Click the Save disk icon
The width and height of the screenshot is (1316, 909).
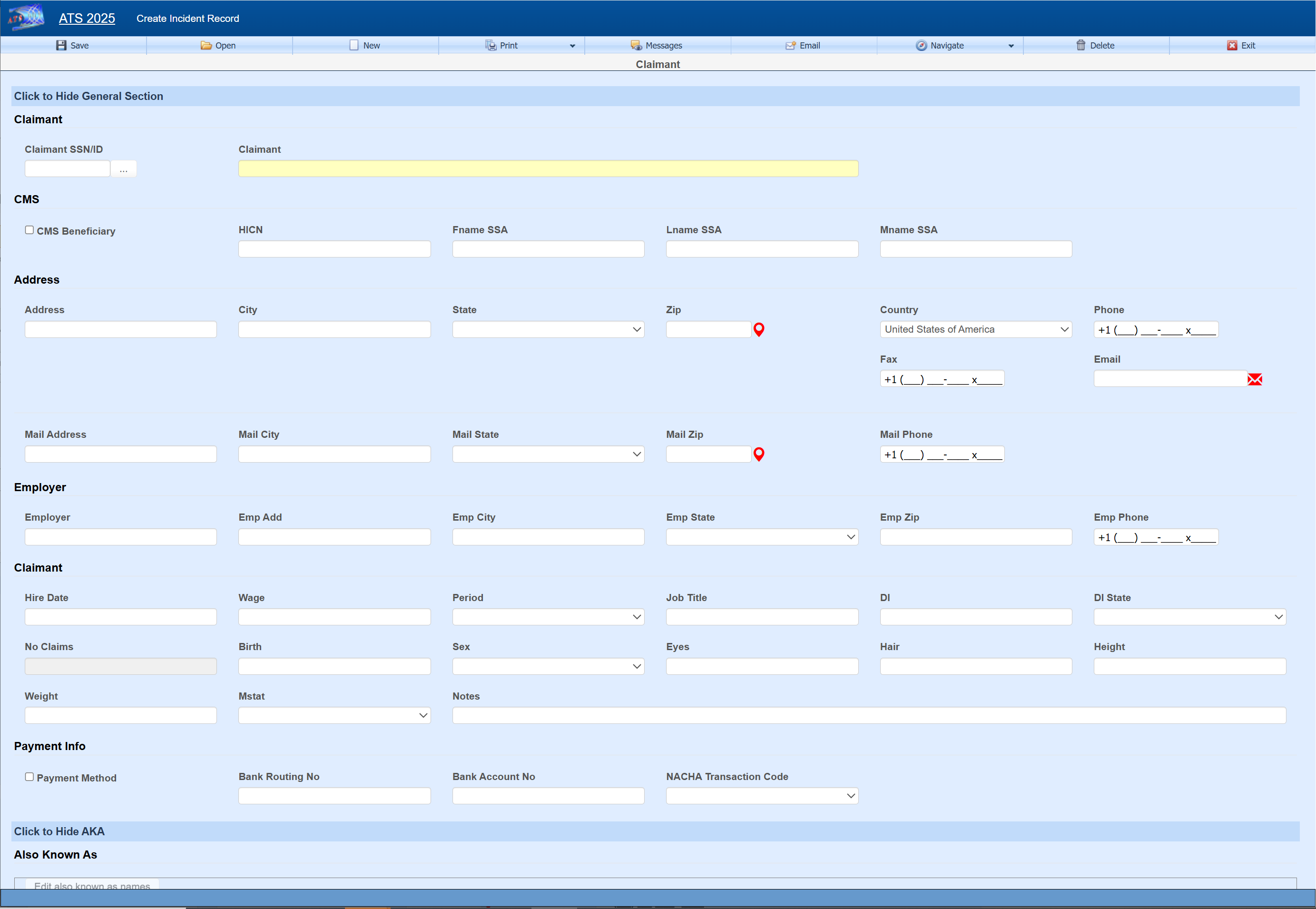61,46
